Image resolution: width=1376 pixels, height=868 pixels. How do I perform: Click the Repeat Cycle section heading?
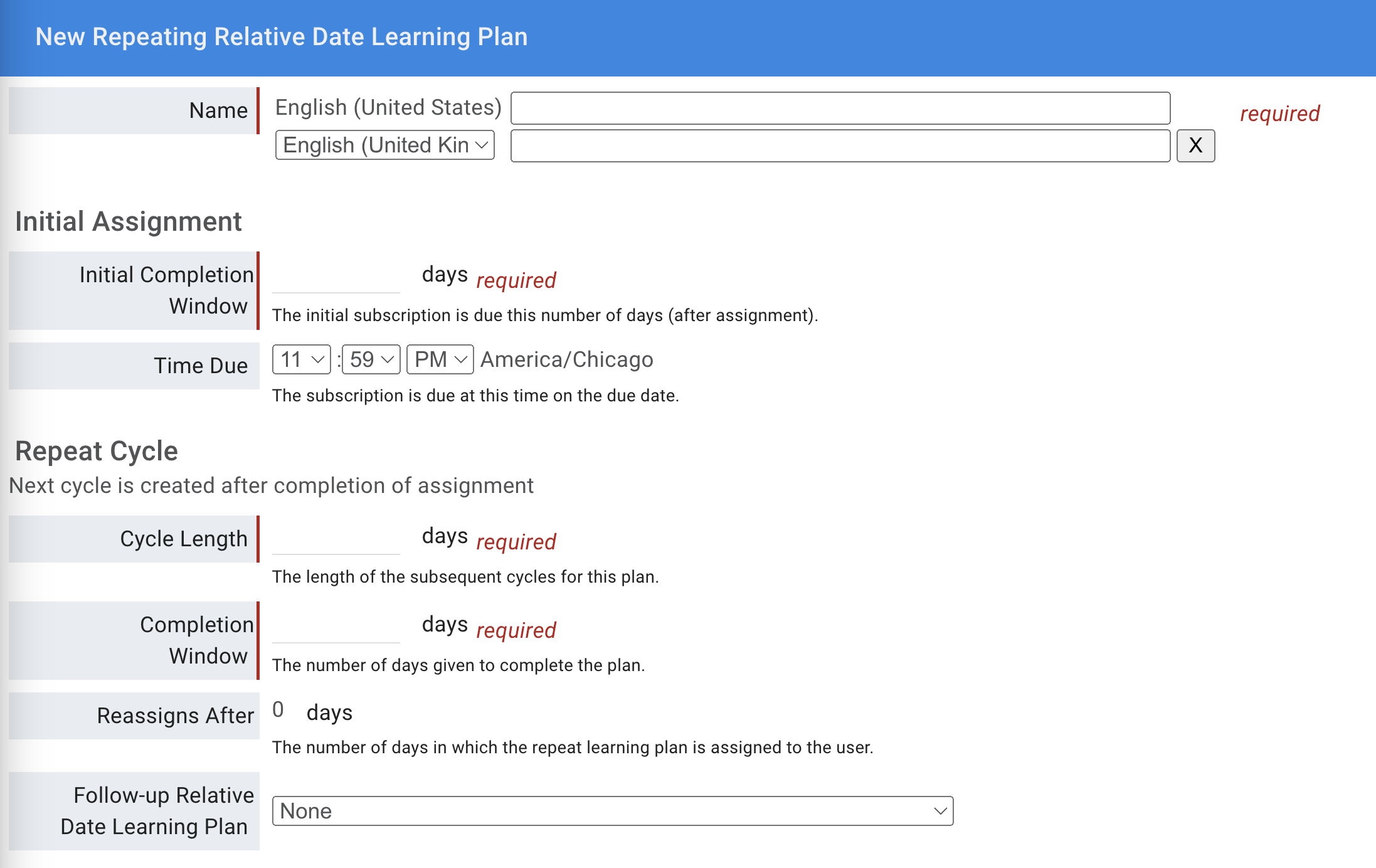point(97,451)
